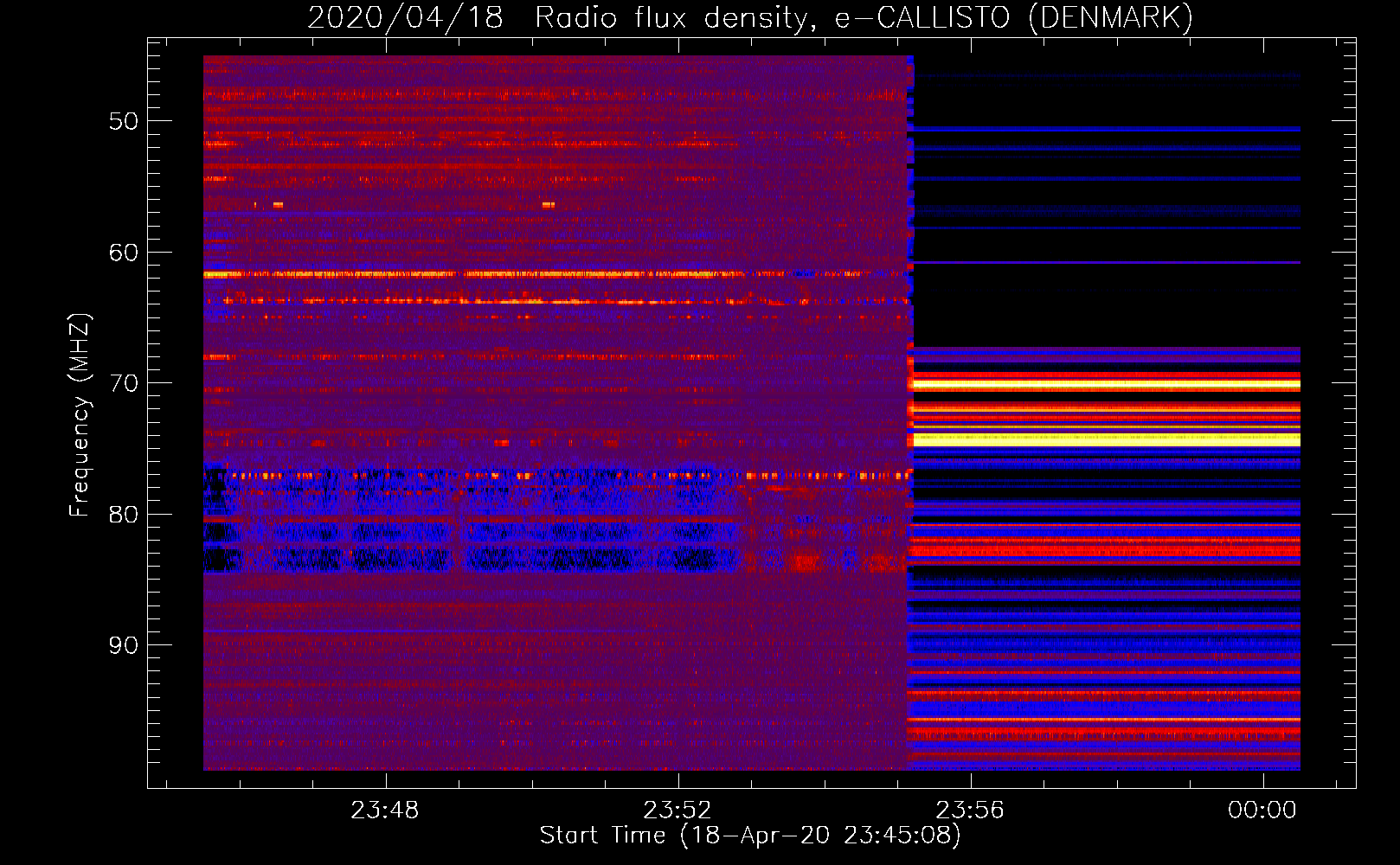Viewport: 1400px width, 865px height.
Task: Click the plot title 'Radio flux density, e-CALLISTO (DENMARK)'
Action: click(864, 17)
